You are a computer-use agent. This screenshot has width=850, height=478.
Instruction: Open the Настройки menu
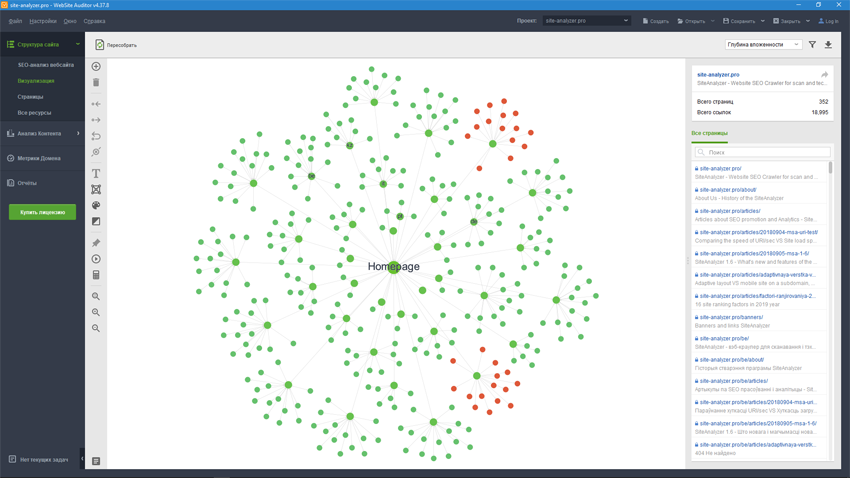coord(43,21)
